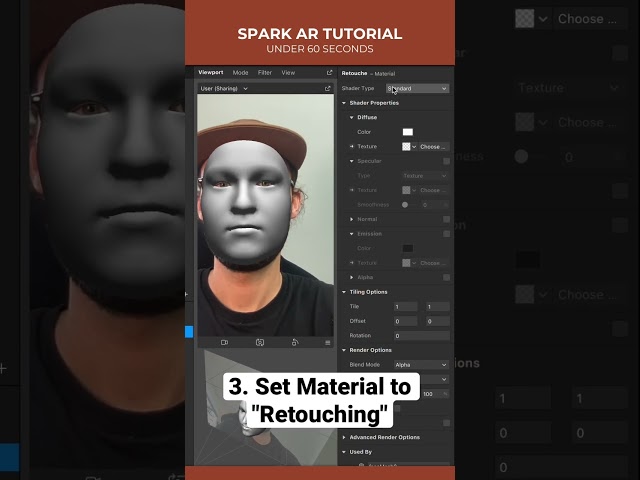Open the Specular Type dropdown
The height and width of the screenshot is (480, 640).
click(x=424, y=176)
